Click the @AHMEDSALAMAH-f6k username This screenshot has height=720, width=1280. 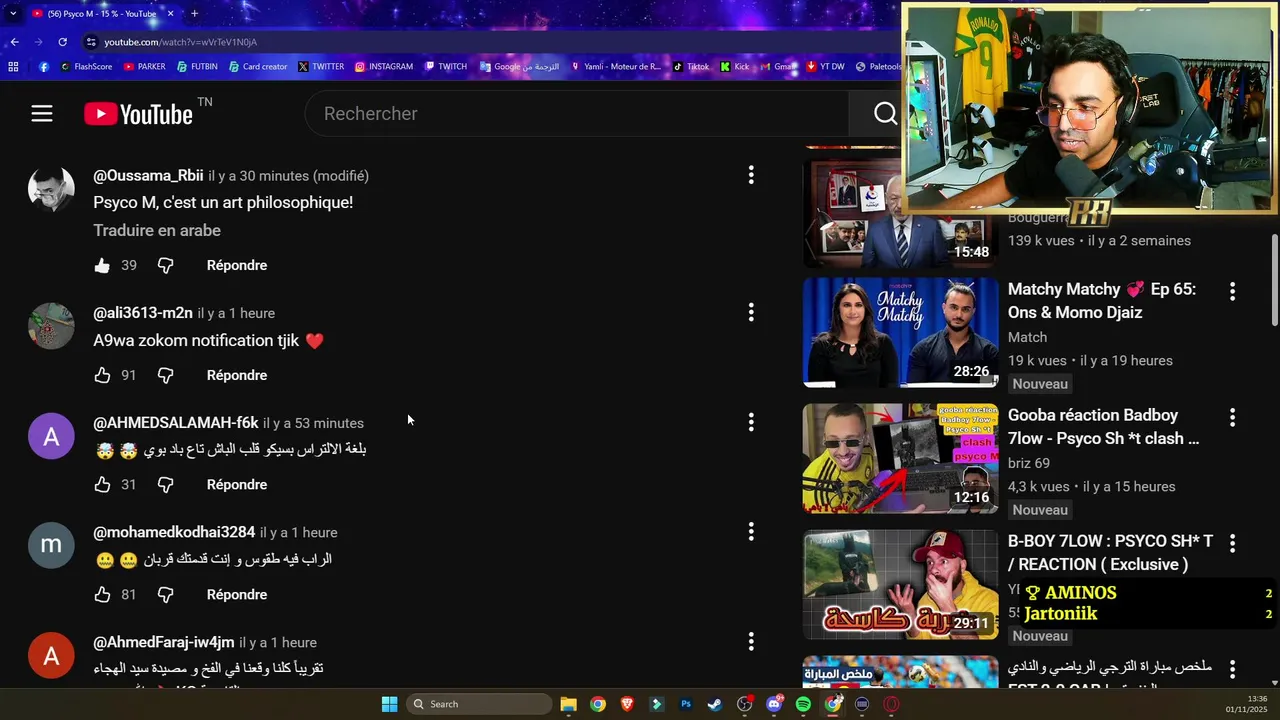176,423
